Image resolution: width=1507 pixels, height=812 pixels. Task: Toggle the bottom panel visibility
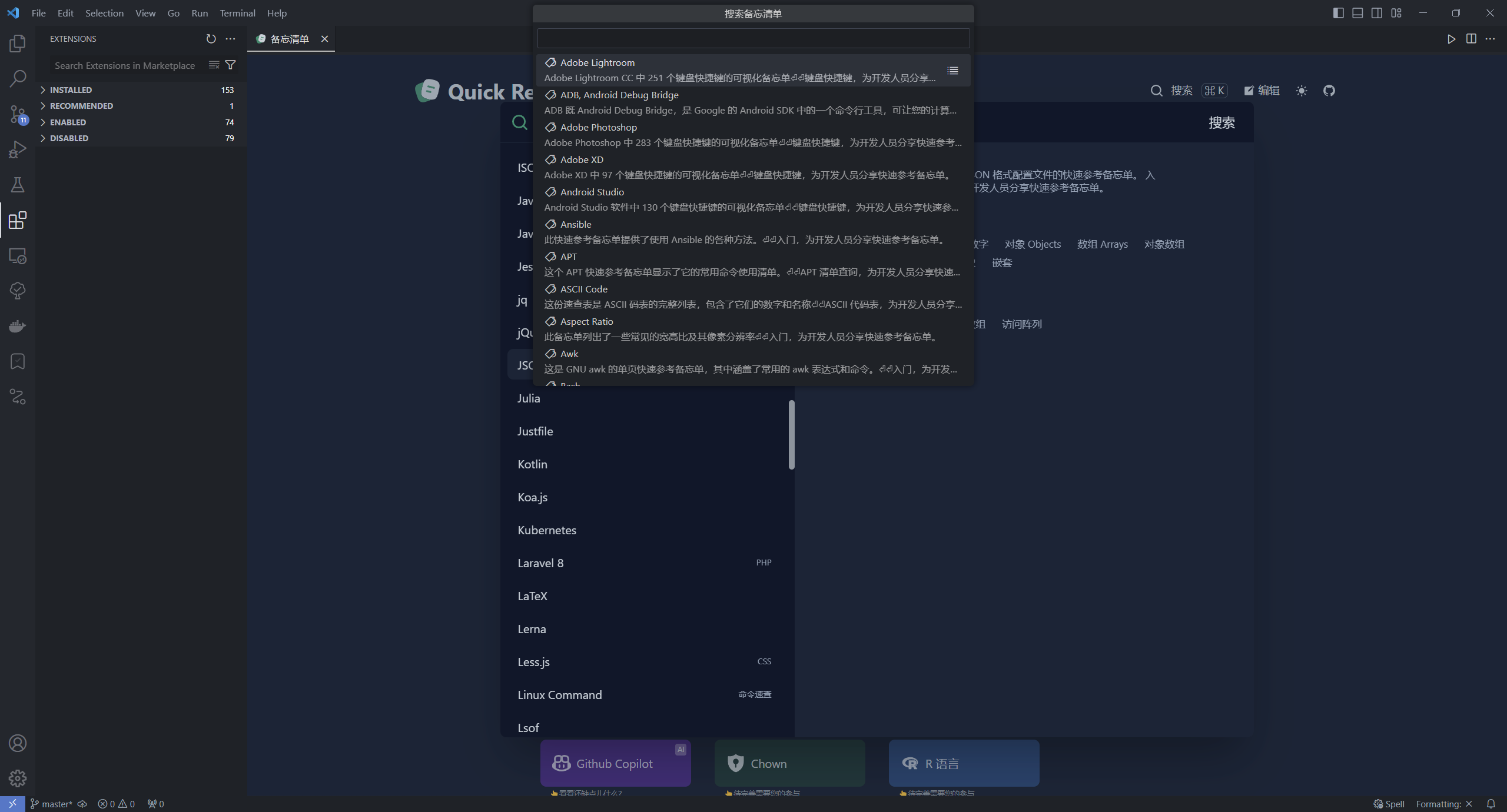(x=1357, y=12)
